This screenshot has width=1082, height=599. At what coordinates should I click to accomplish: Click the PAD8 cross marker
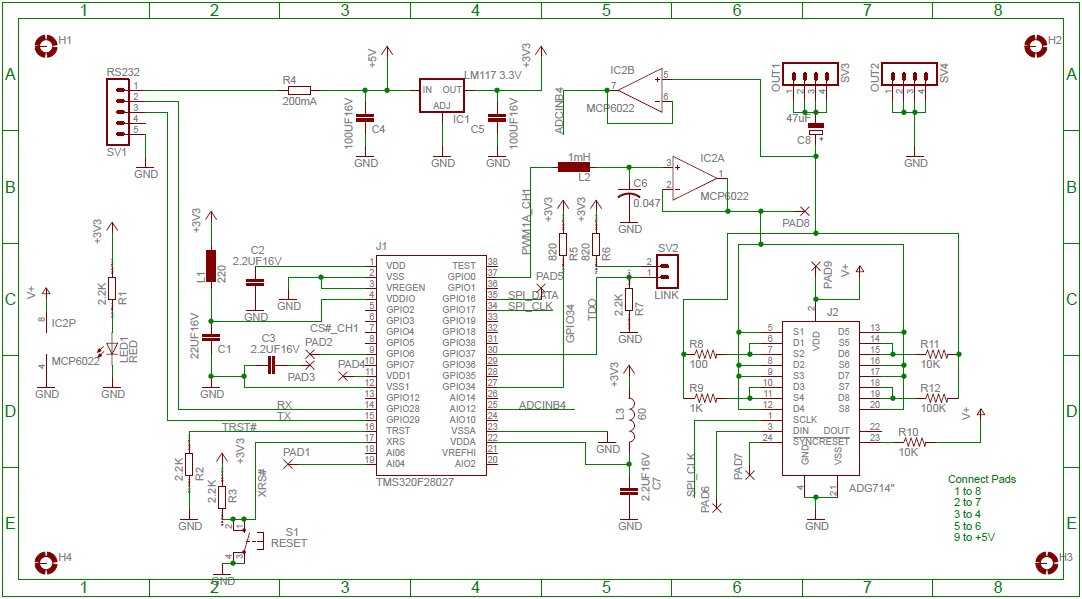click(805, 210)
